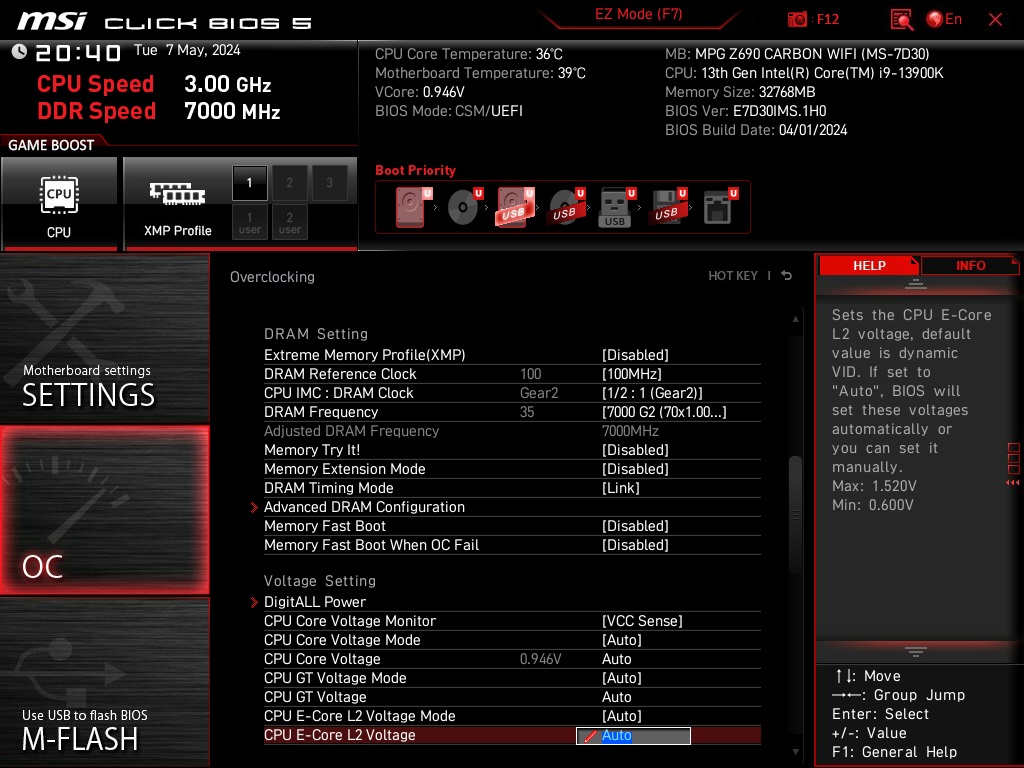
Task: Change Memory Fast Boot When OC Fail
Action: click(x=635, y=545)
